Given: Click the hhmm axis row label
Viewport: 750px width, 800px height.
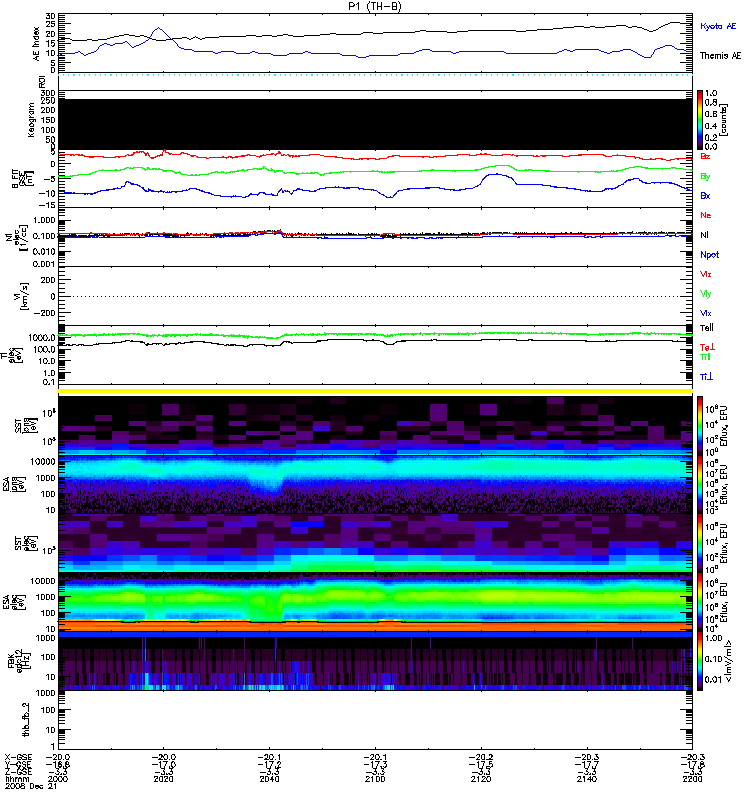Looking at the screenshot, I should [x=15, y=779].
